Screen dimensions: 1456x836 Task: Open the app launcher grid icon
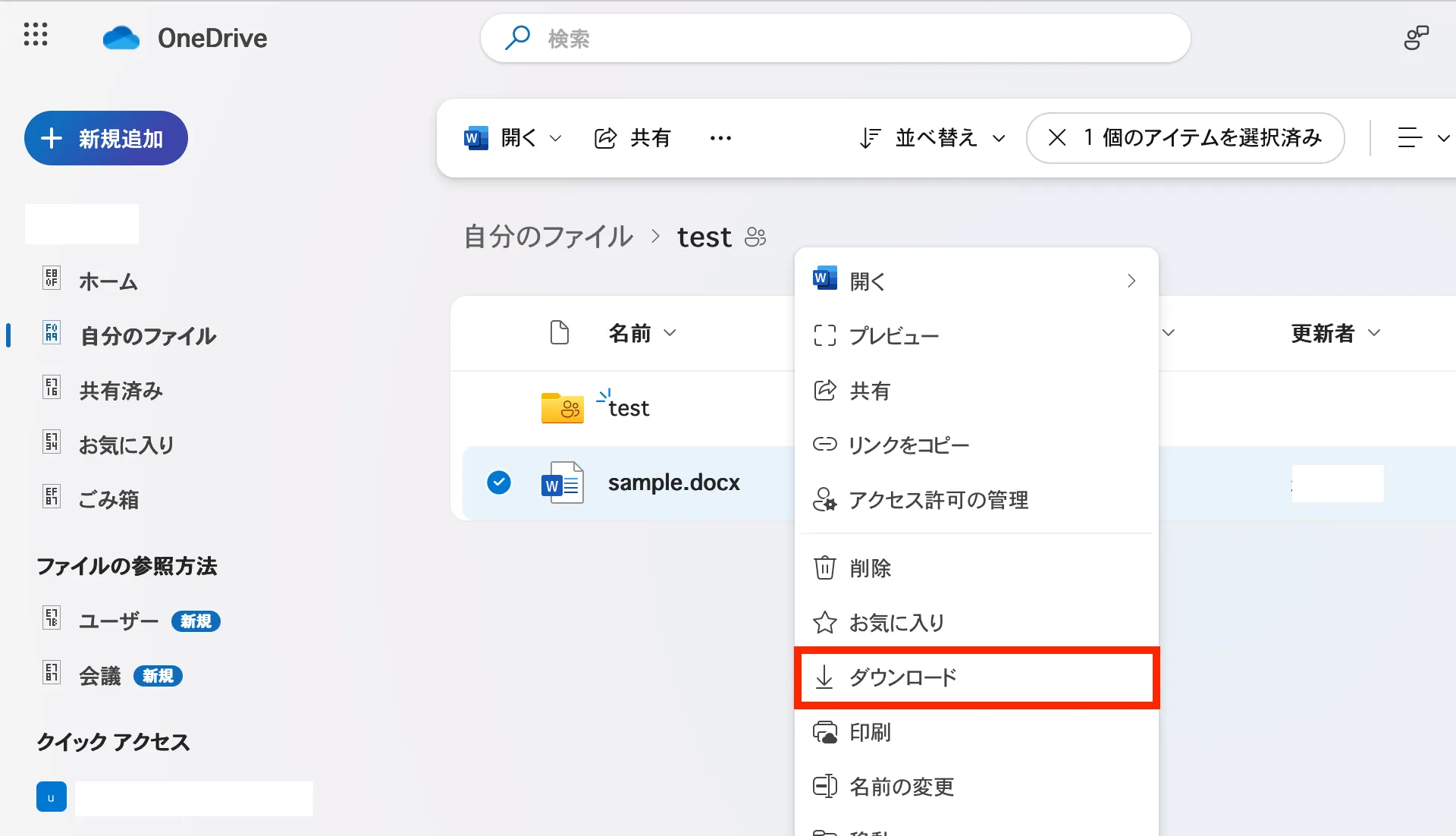tap(36, 35)
